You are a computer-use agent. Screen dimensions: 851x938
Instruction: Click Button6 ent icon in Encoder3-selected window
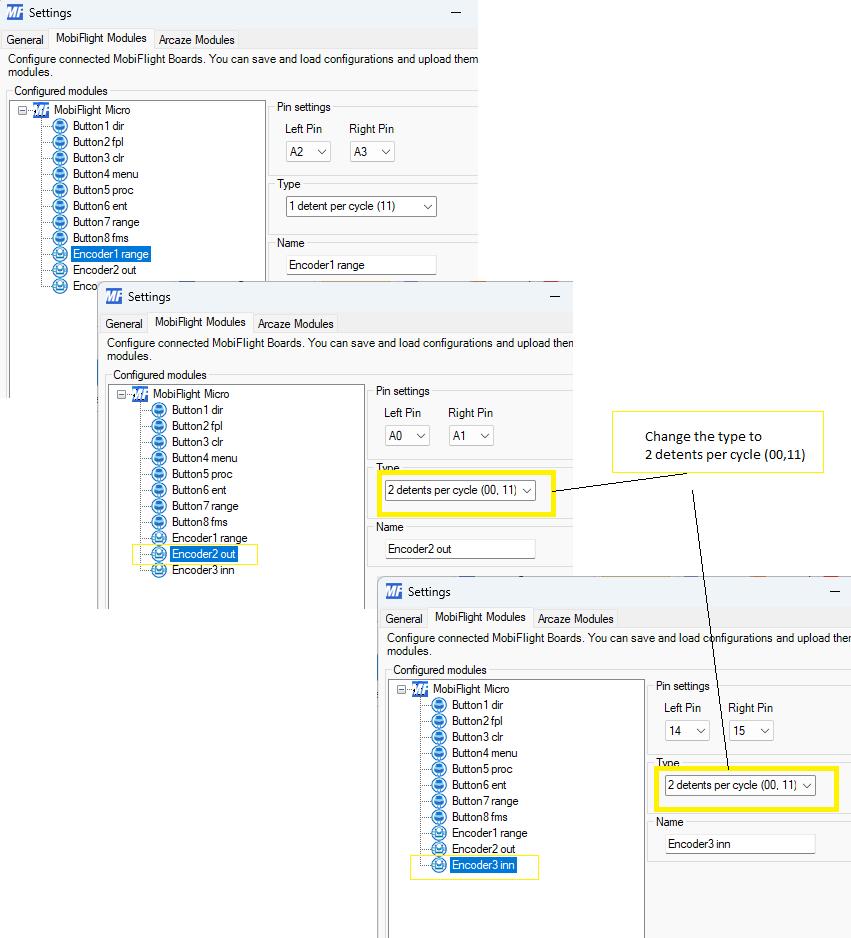pyautogui.click(x=439, y=785)
